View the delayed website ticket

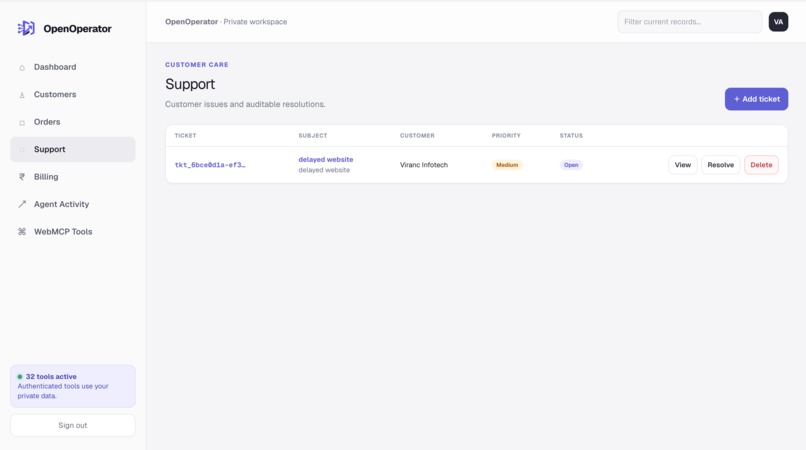pos(683,165)
